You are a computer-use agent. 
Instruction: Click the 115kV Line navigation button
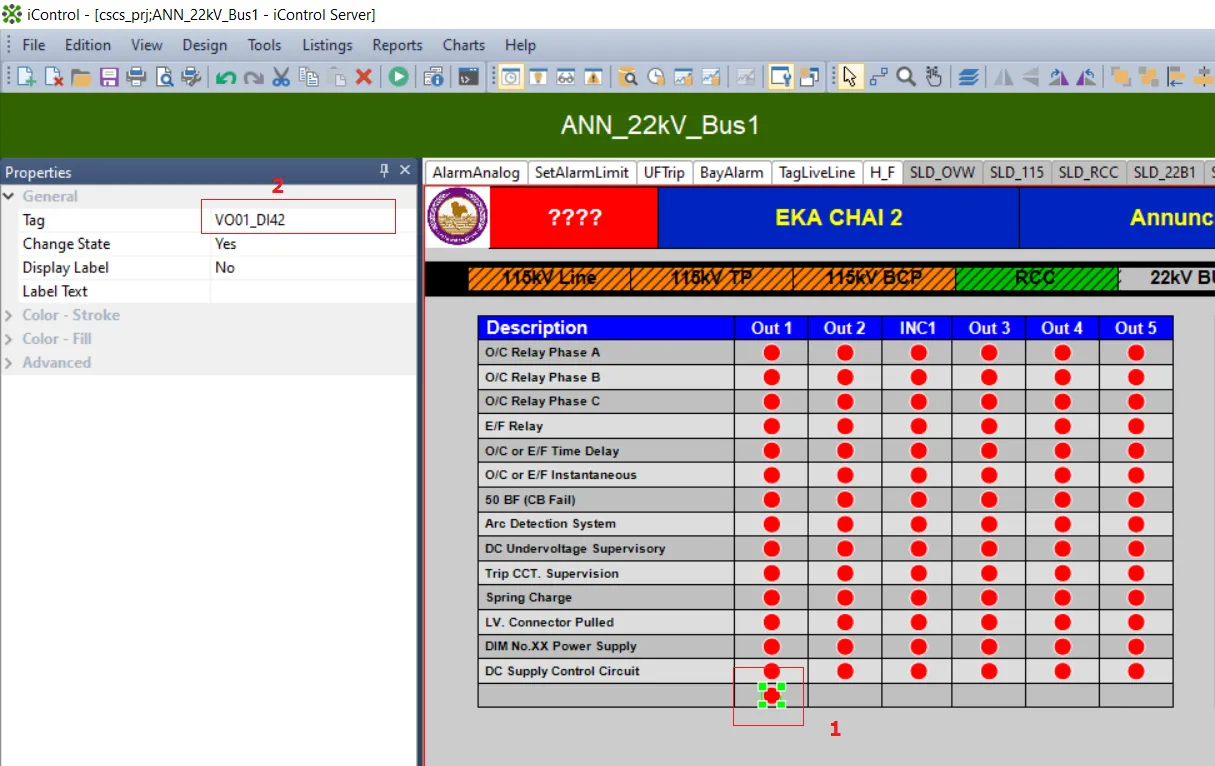(549, 278)
